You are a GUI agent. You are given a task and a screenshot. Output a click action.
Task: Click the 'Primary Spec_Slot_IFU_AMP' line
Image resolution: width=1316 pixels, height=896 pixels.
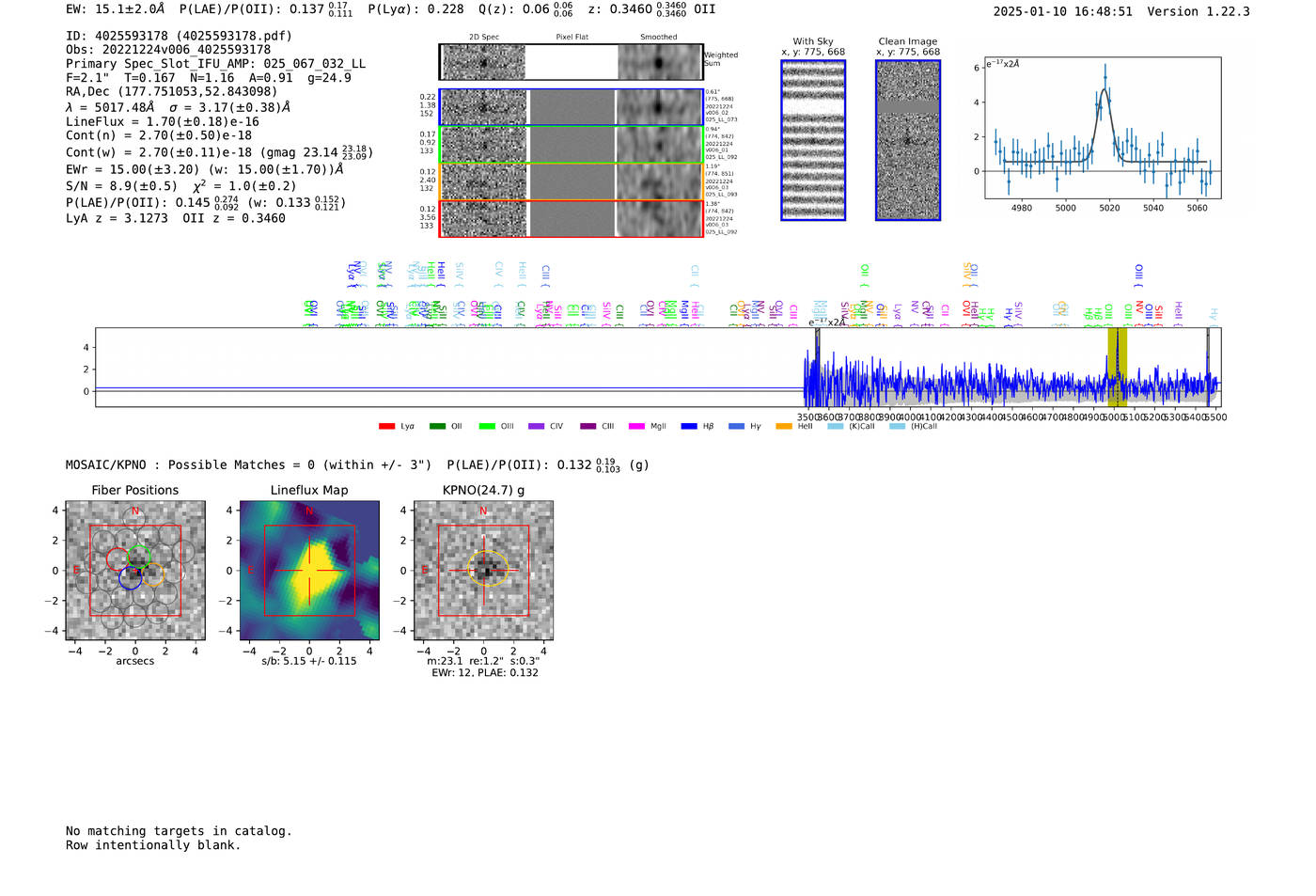215,64
